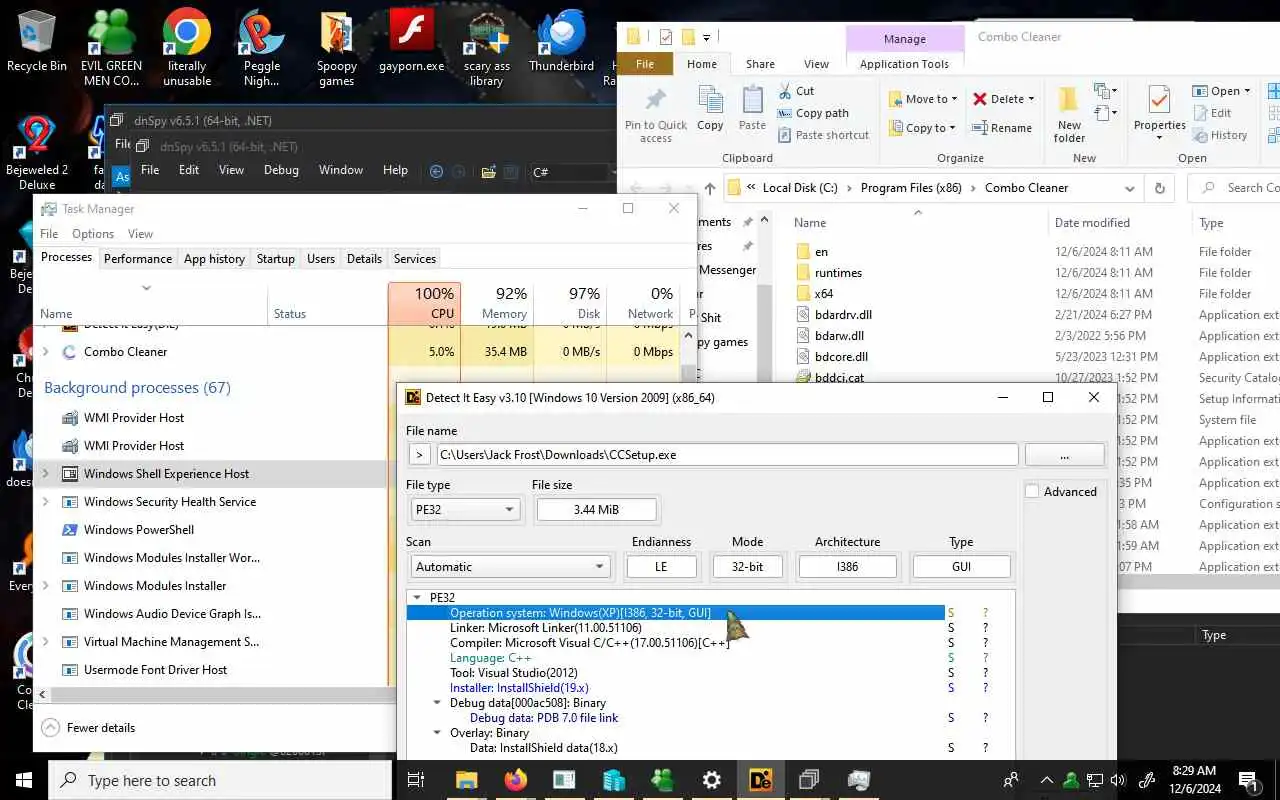Image resolution: width=1280 pixels, height=800 pixels.
Task: Click the '>' button beside File name
Action: click(419, 455)
